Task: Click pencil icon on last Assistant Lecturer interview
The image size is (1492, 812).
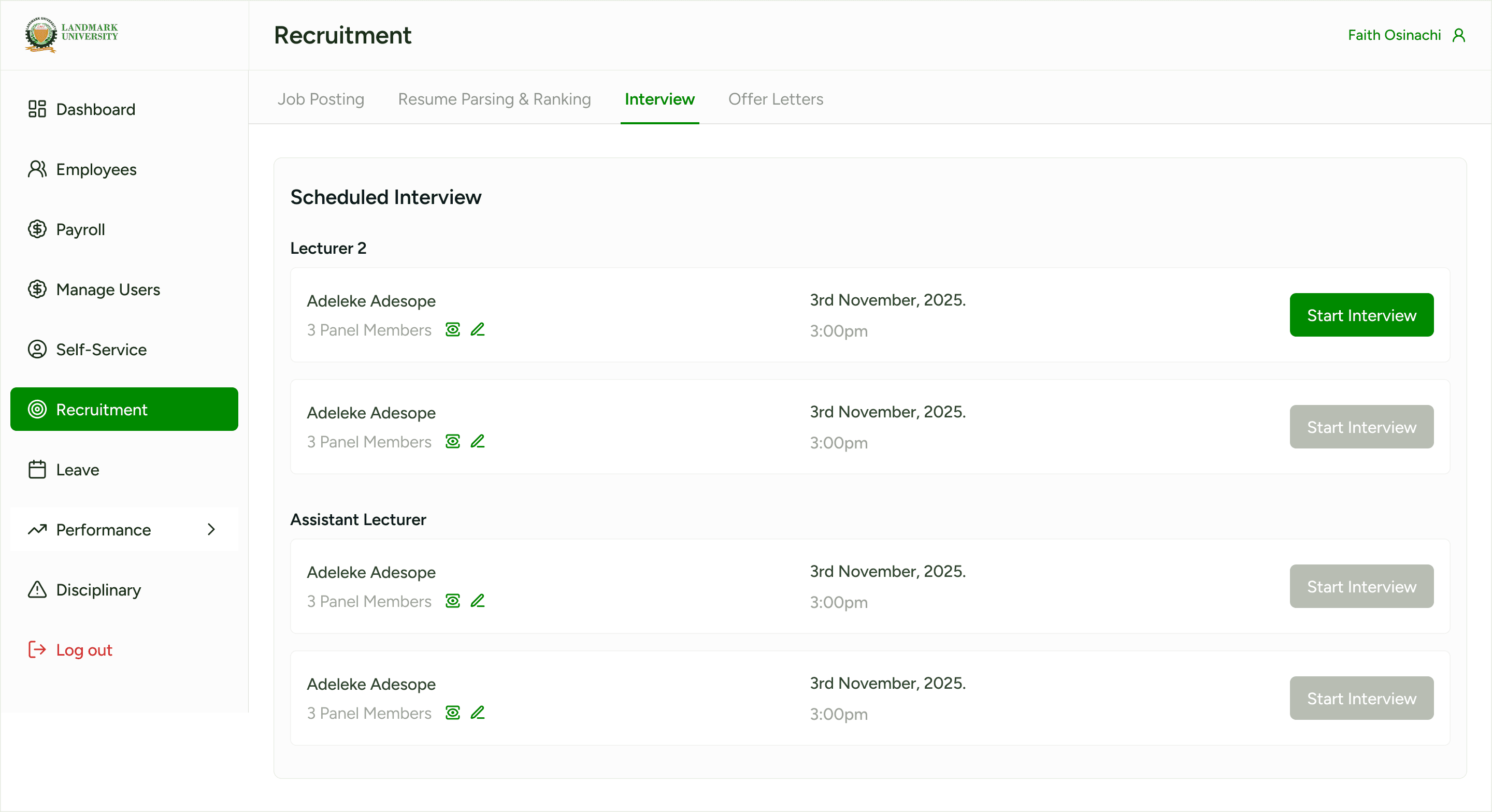Action: (x=477, y=713)
